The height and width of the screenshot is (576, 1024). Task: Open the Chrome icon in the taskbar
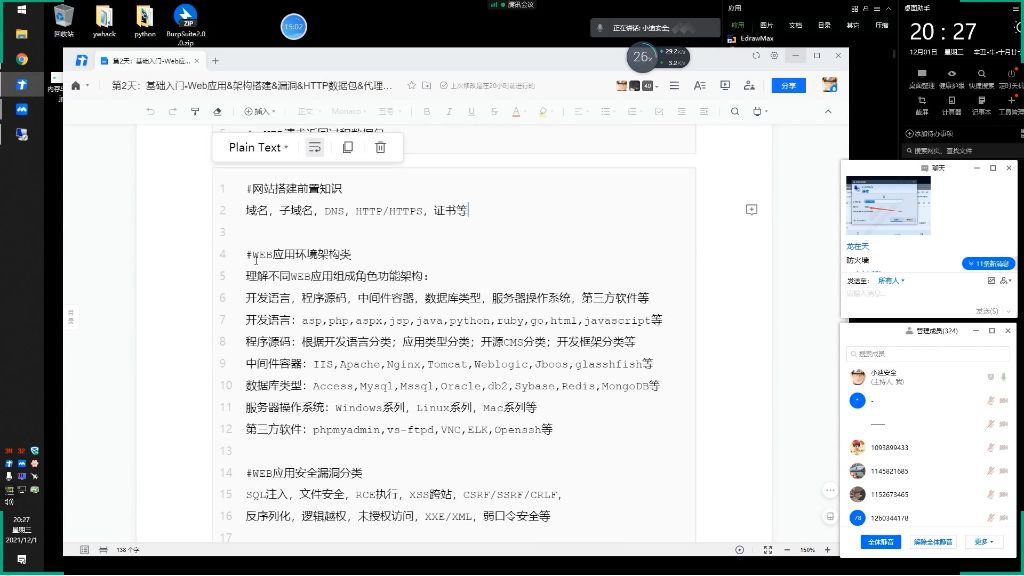(22, 59)
